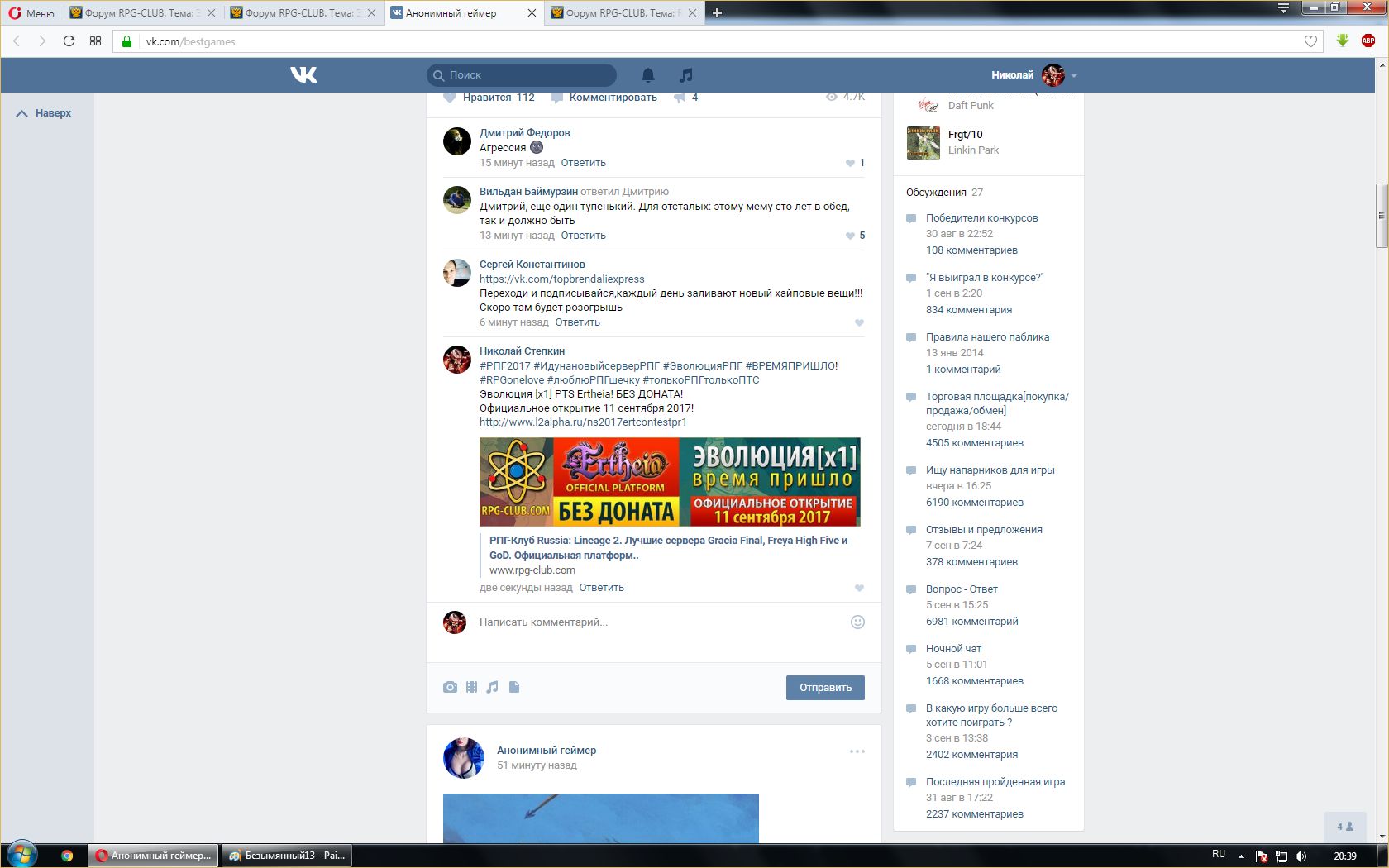The width and height of the screenshot is (1389, 868).
Task: Focus the Поиск search field
Action: tap(522, 75)
